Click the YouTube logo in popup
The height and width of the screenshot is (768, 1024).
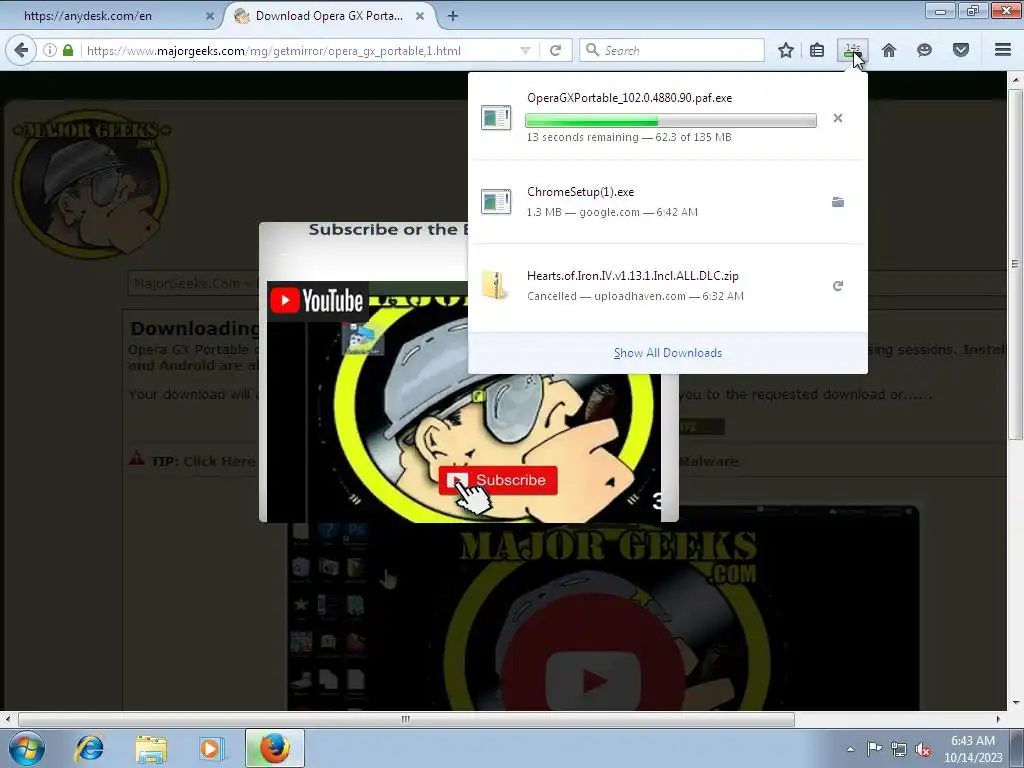pos(317,300)
